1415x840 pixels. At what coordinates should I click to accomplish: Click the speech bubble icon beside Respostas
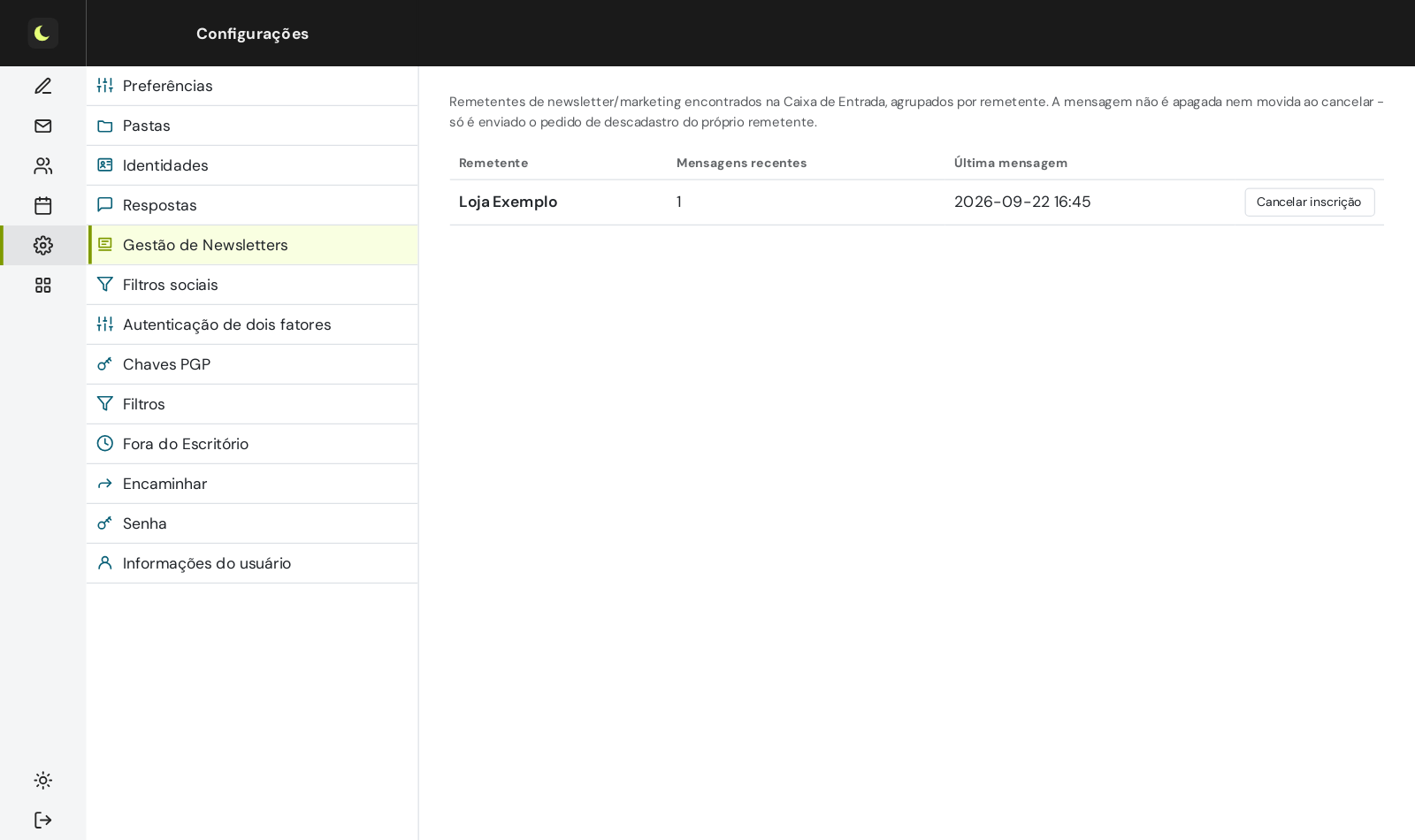pyautogui.click(x=105, y=205)
